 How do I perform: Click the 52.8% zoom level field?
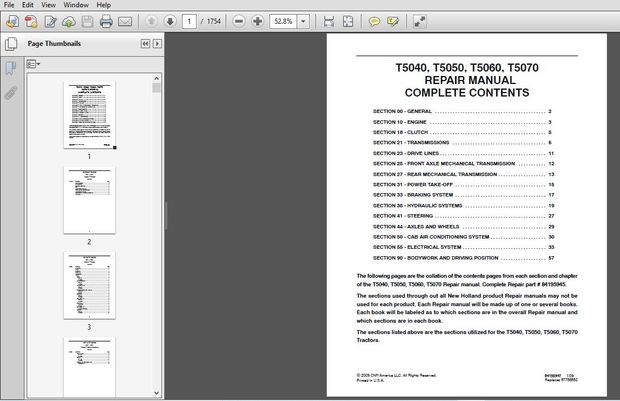pos(283,21)
